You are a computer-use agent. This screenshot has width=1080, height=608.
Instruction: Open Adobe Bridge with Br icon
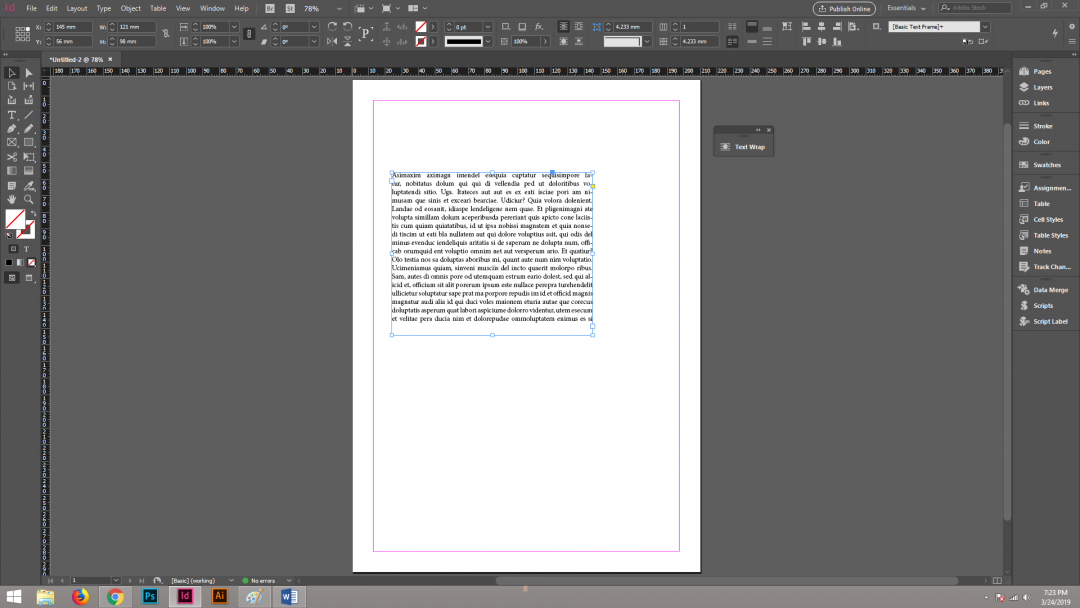tap(270, 8)
